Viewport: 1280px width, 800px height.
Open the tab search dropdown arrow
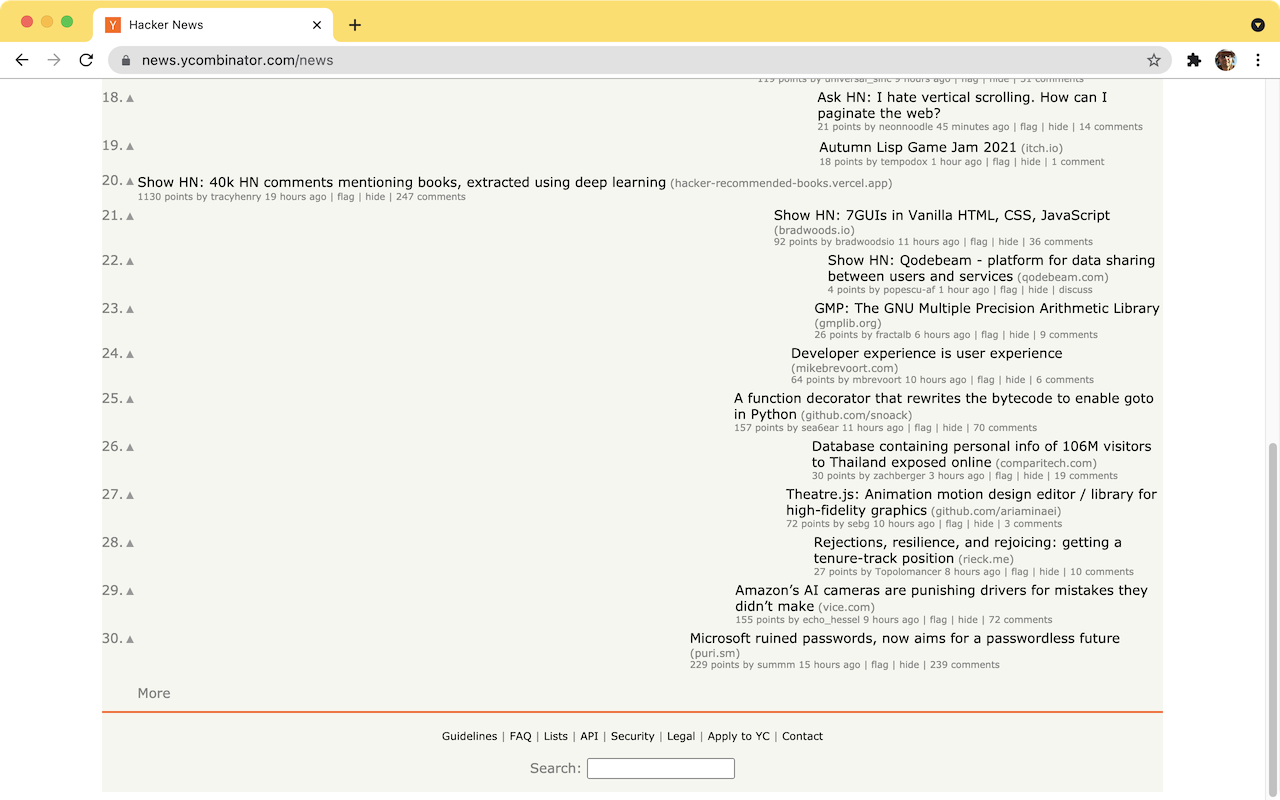coord(1258,25)
